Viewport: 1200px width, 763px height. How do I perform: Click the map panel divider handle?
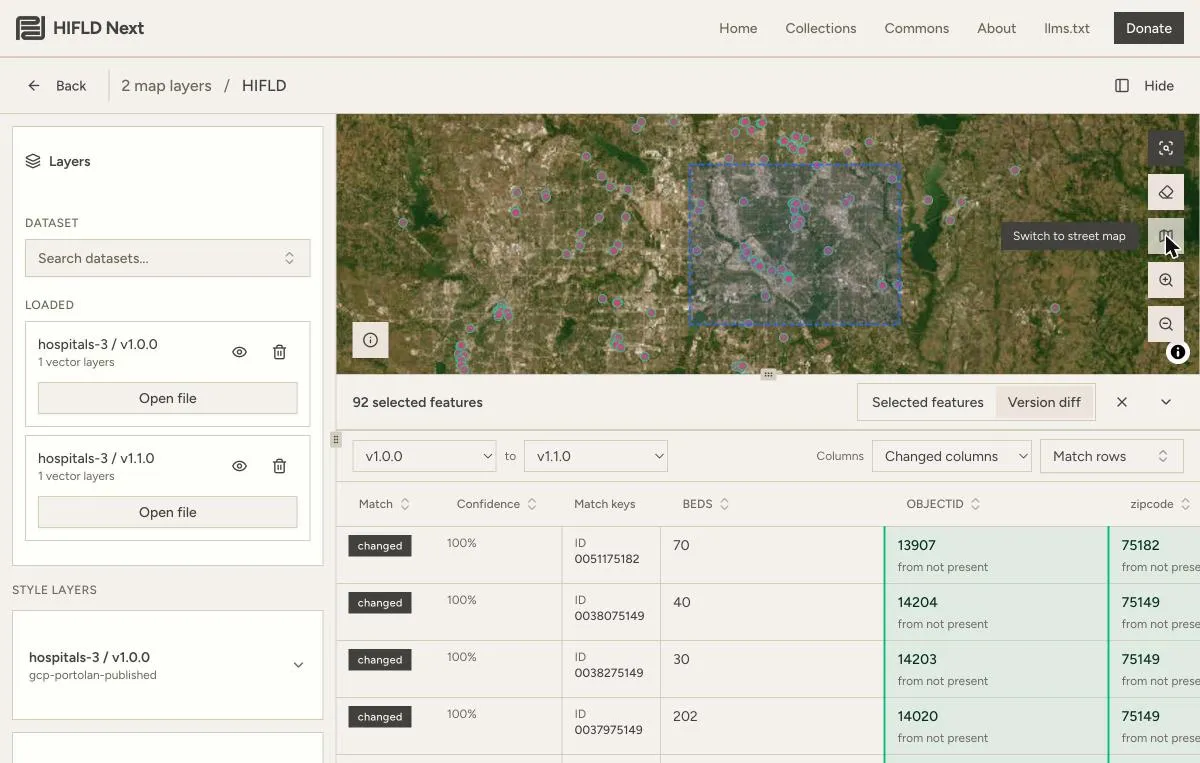(768, 375)
